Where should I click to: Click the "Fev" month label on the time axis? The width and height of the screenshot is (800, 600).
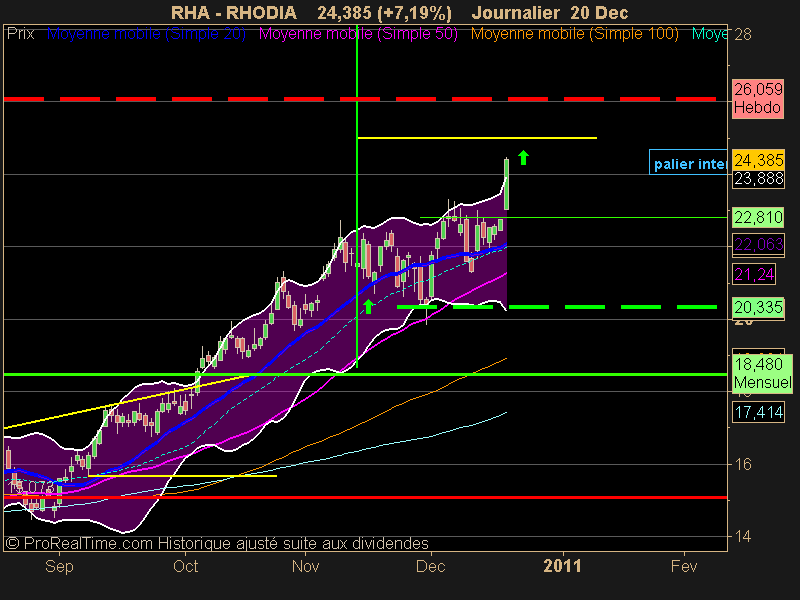click(684, 566)
